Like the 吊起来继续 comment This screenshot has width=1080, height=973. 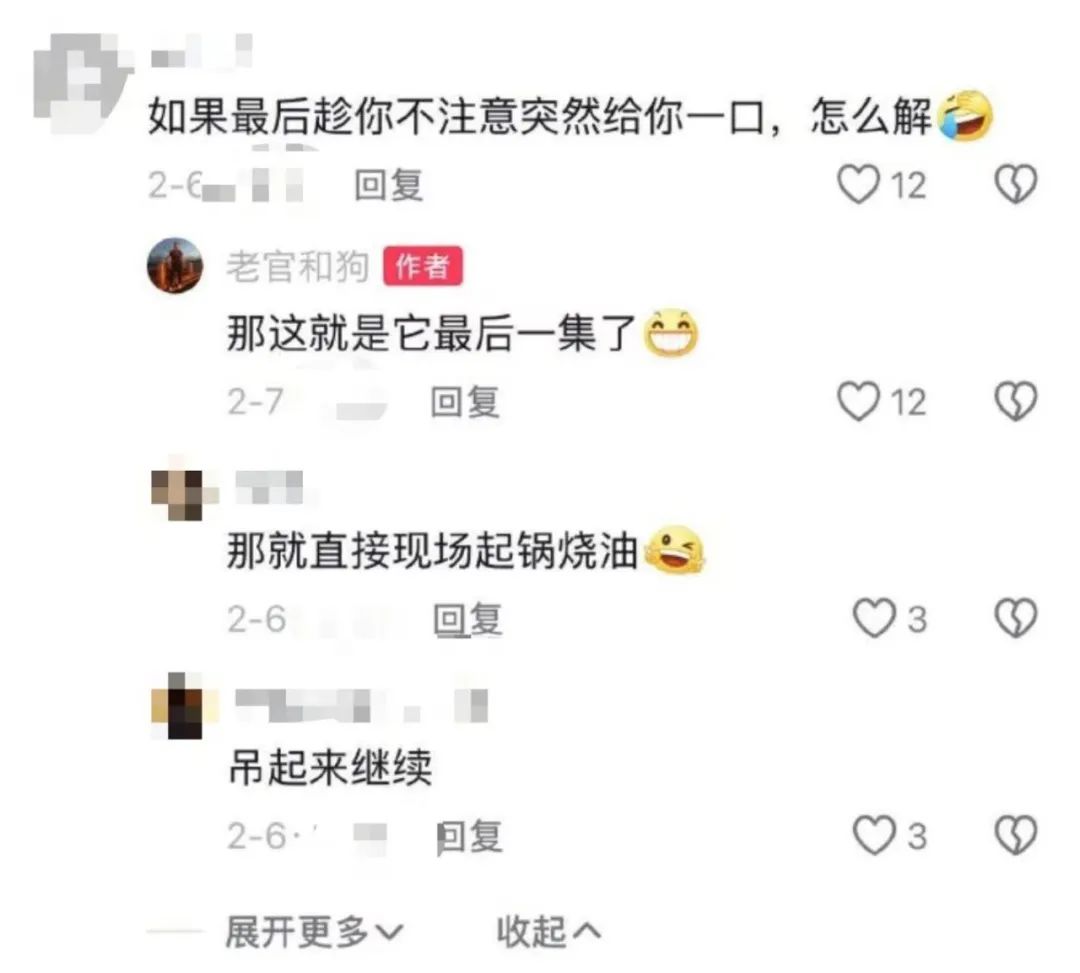[x=873, y=835]
